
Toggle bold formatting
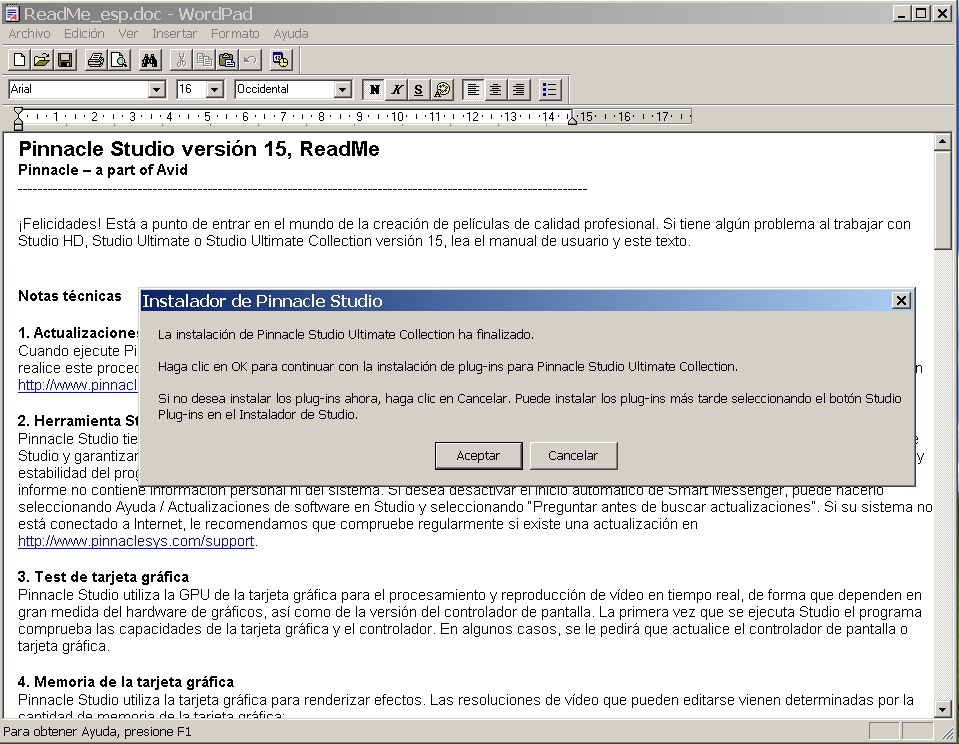pyautogui.click(x=374, y=90)
